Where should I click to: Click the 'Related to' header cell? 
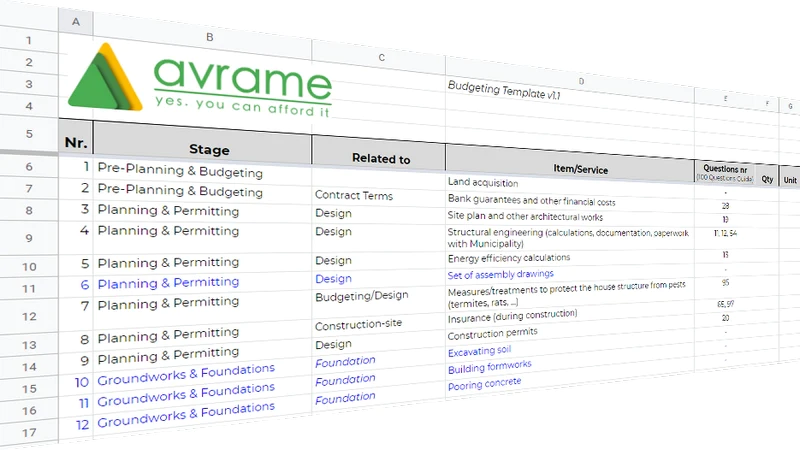point(380,158)
